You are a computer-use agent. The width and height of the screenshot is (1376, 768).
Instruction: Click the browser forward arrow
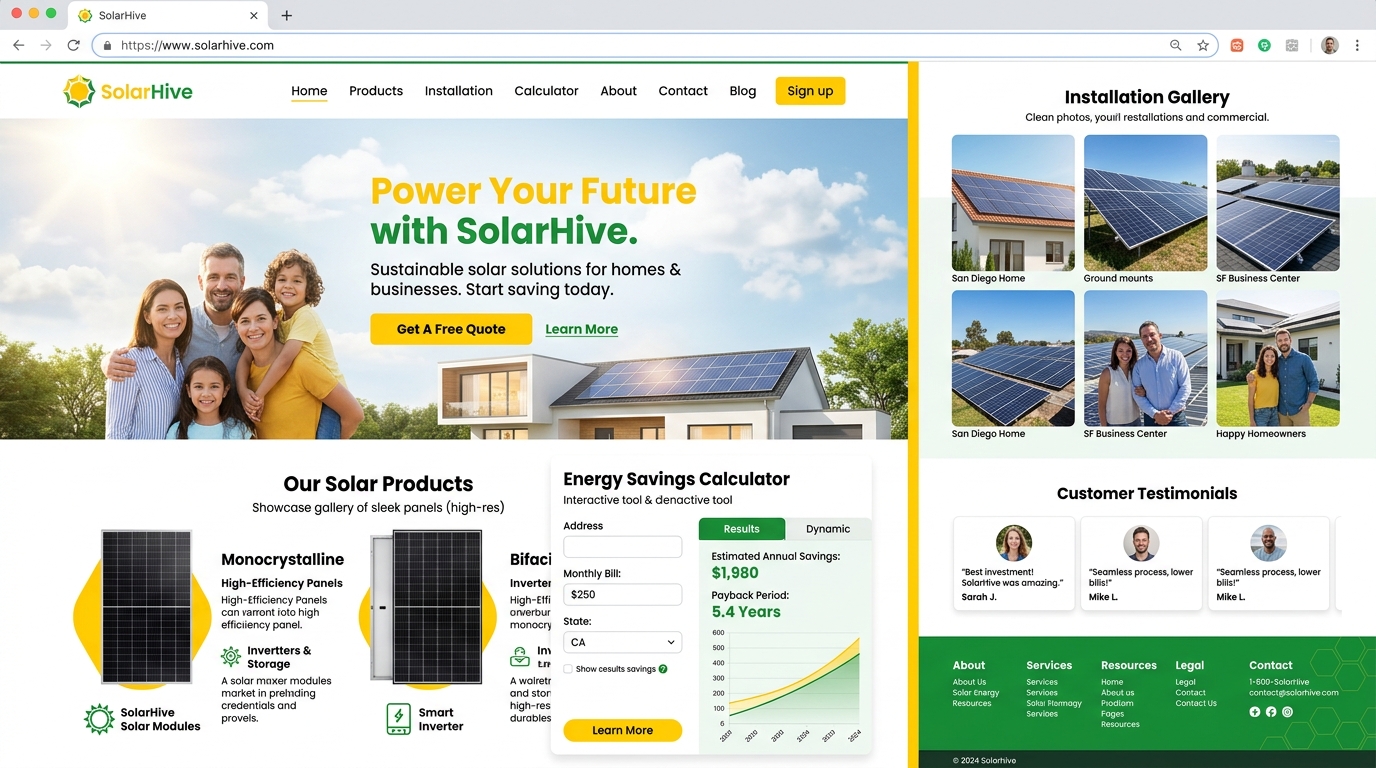tap(46, 45)
